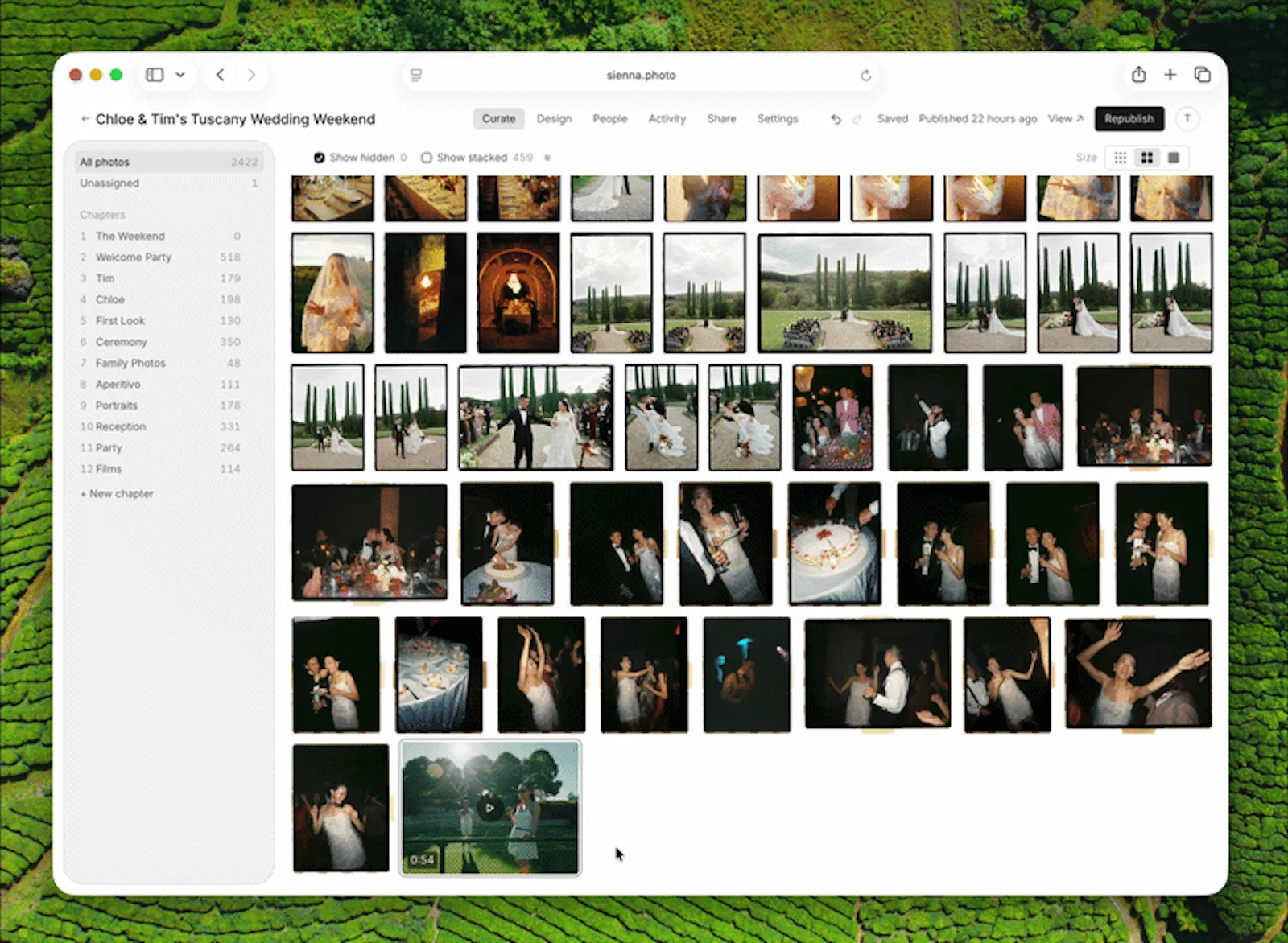Select All photos in sidebar

[x=168, y=162]
